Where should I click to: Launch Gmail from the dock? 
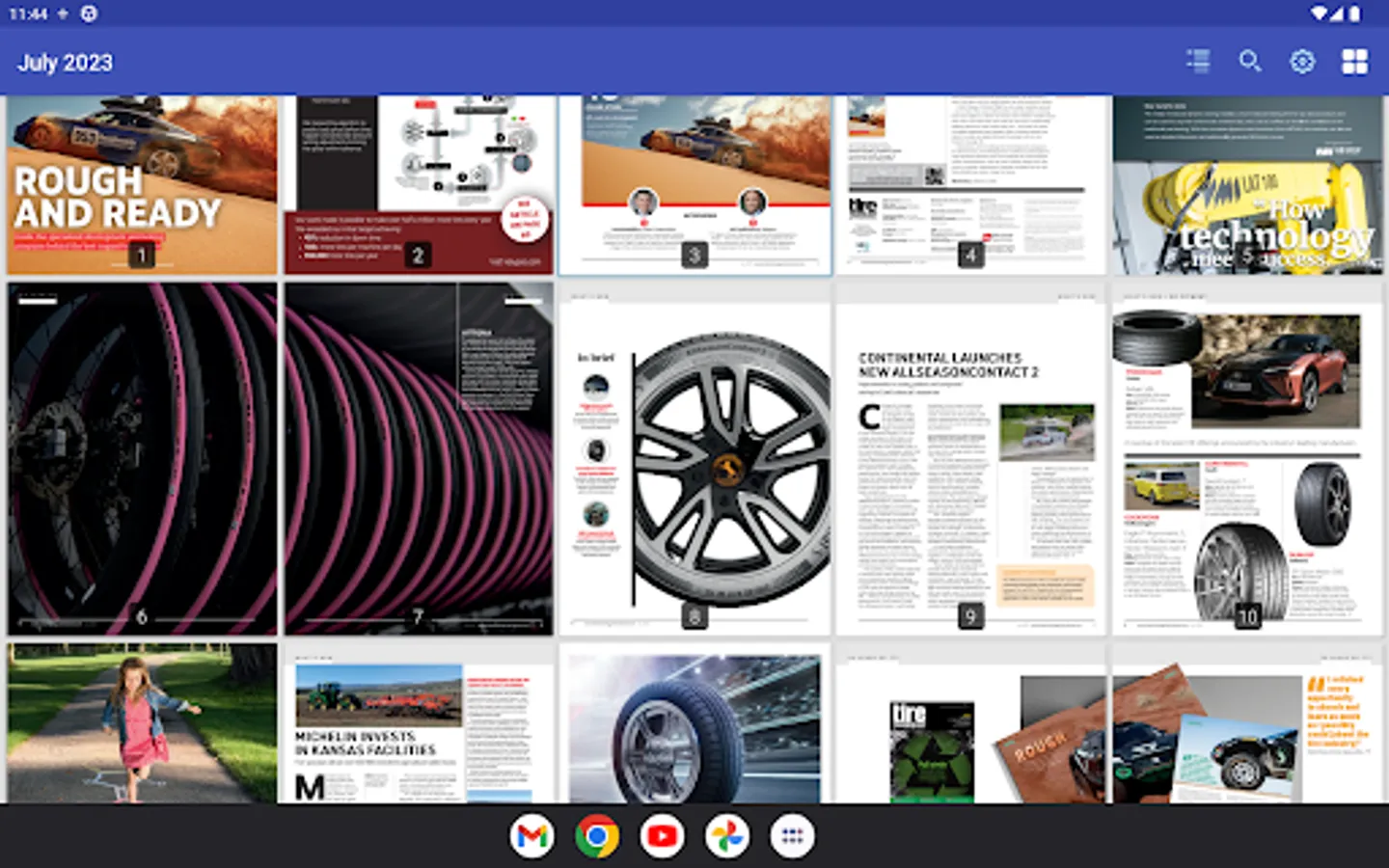click(x=532, y=836)
